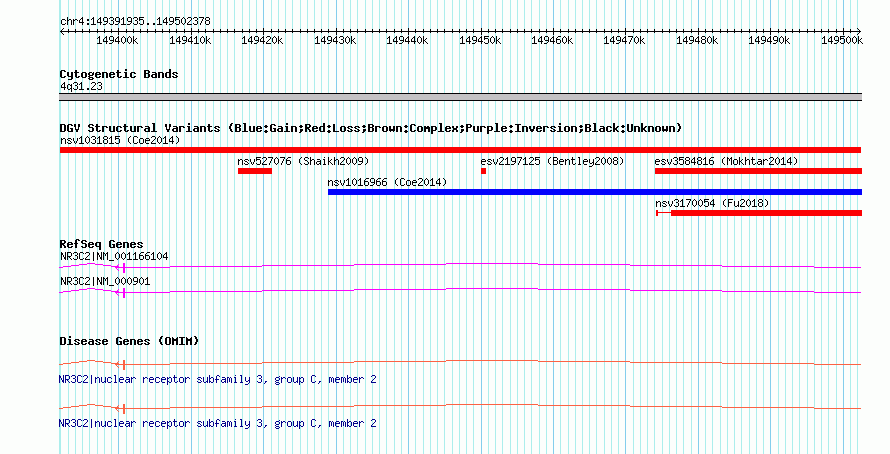Click the esv3584816 (Mokhtar2014) label

(x=726, y=161)
